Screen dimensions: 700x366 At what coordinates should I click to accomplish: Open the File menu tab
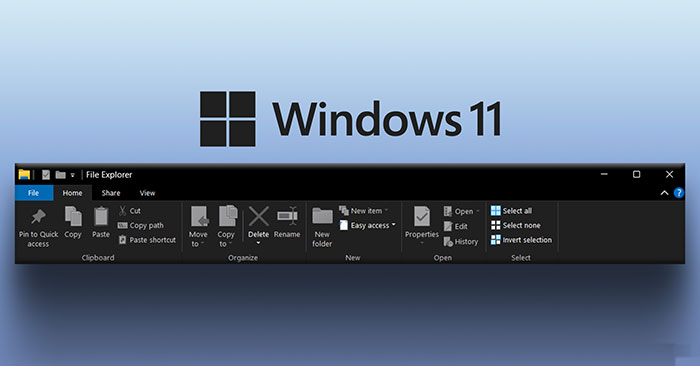34,193
